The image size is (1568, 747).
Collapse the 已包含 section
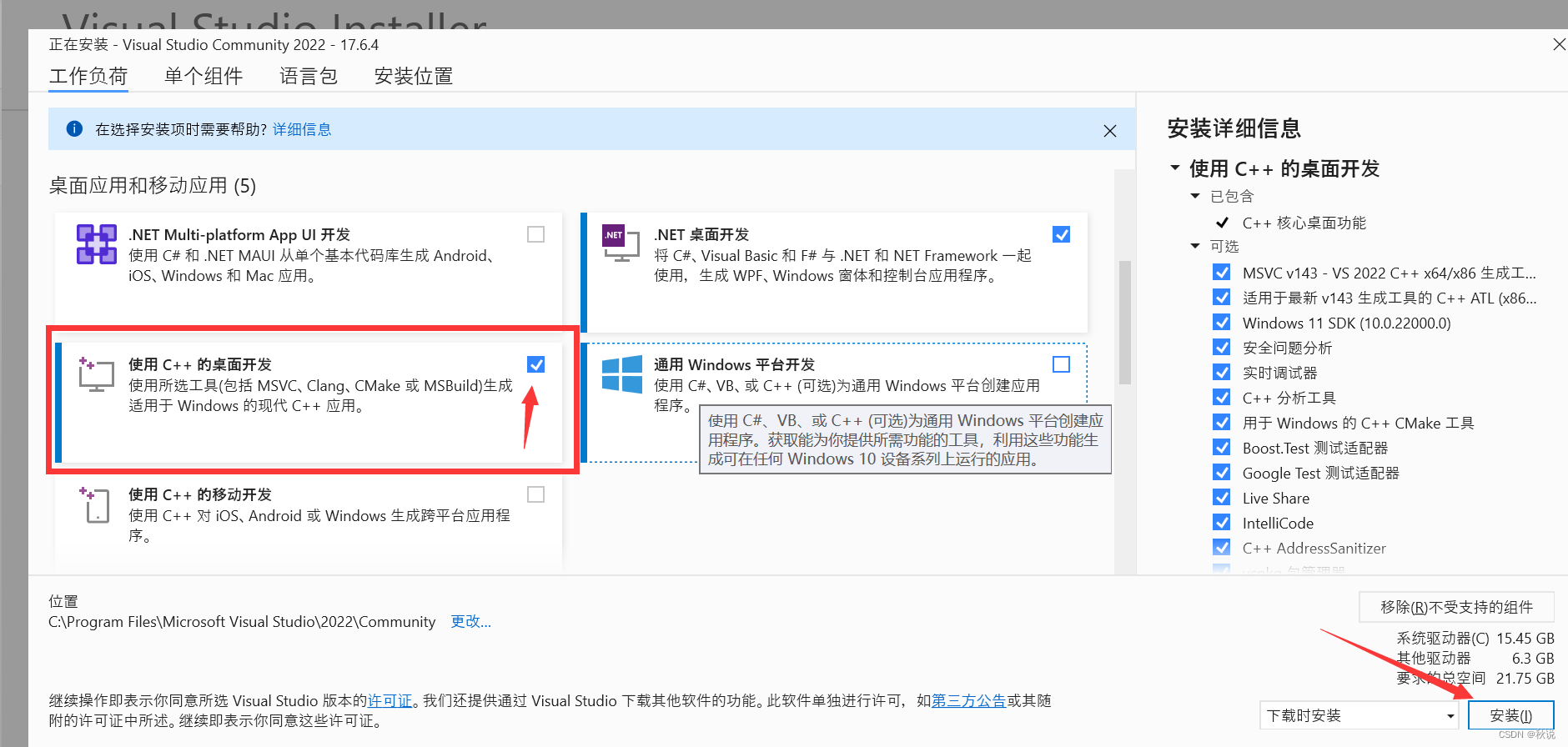point(1195,196)
